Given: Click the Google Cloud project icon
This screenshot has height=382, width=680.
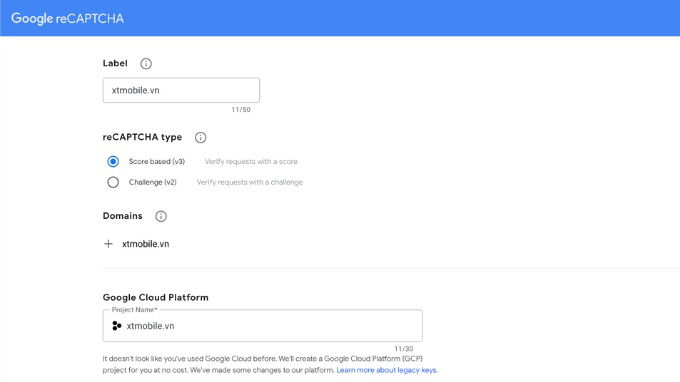Looking at the screenshot, I should coord(117,326).
